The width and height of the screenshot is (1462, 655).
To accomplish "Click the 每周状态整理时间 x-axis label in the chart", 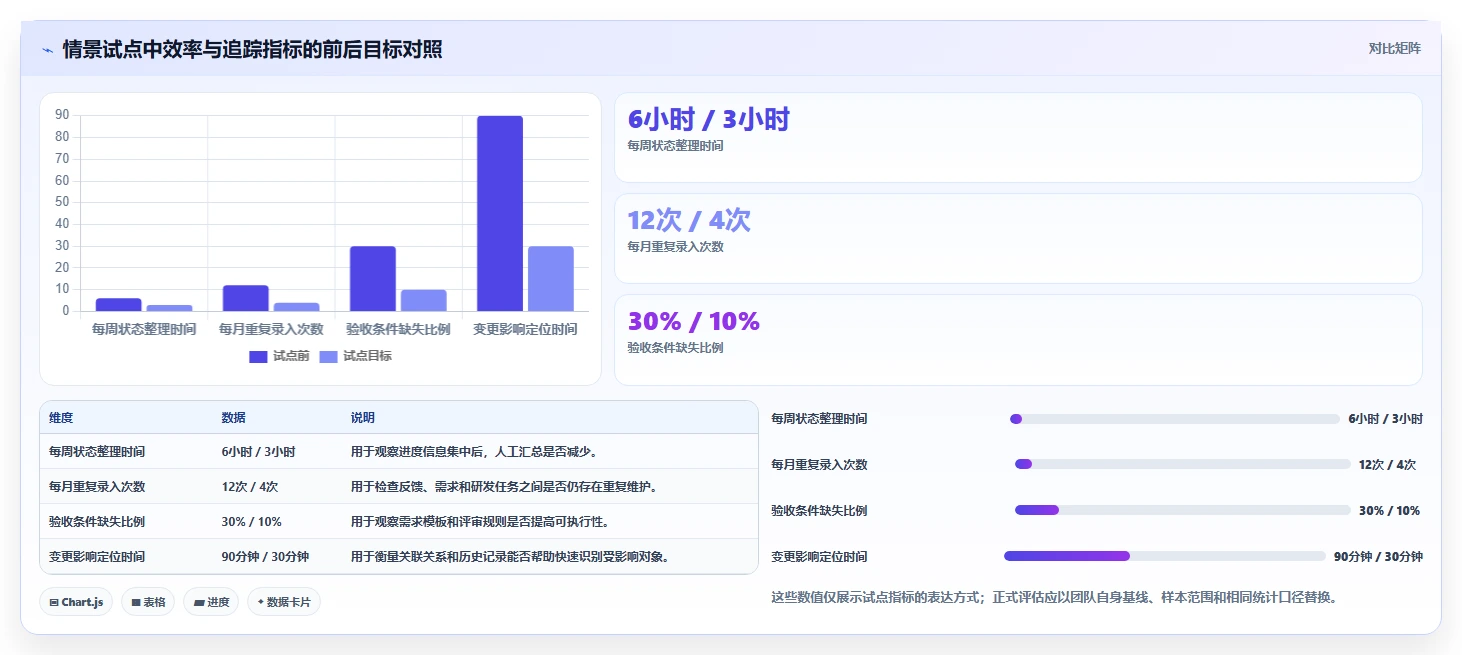I will (144, 329).
